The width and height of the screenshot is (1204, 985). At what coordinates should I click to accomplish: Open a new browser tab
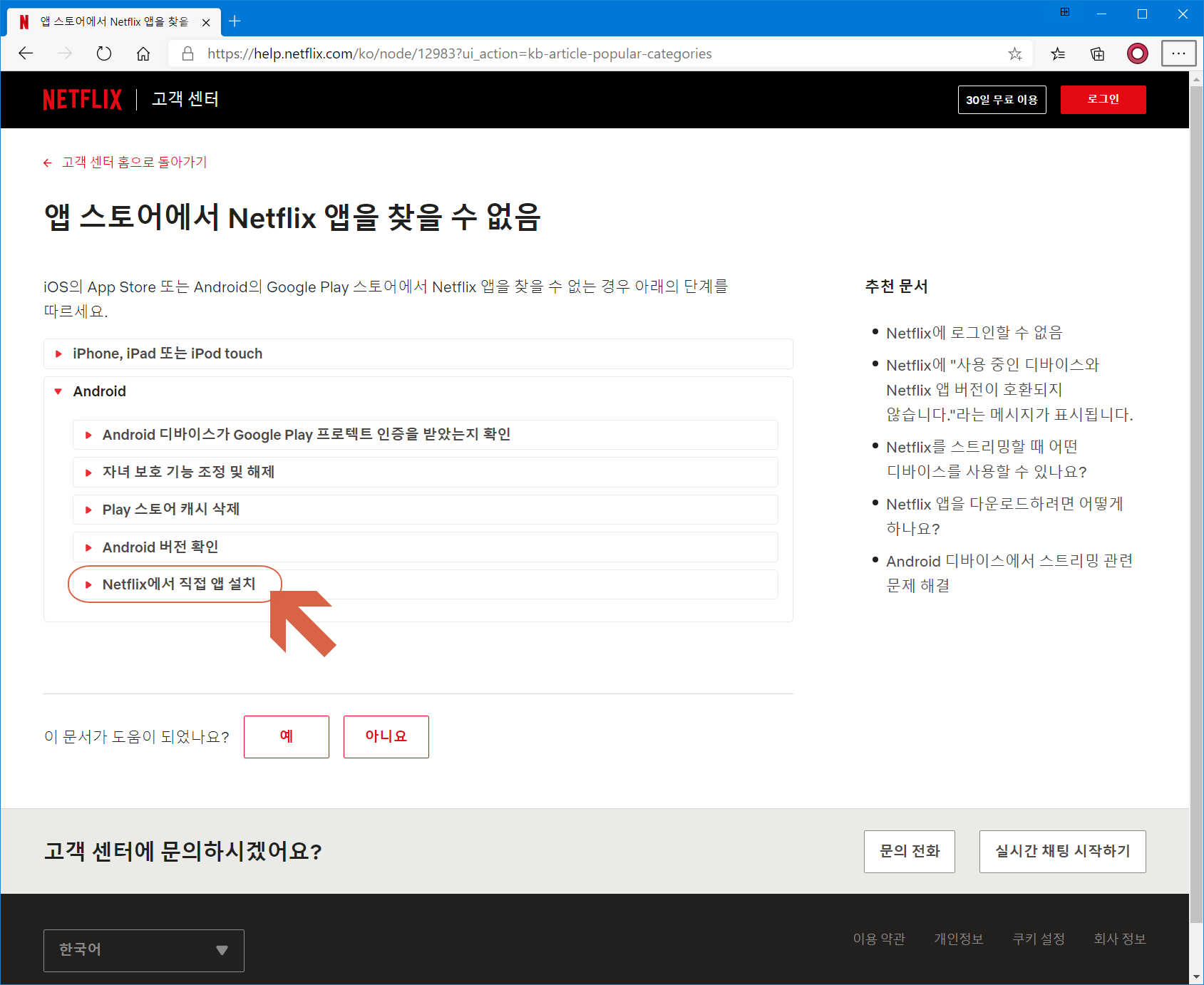[x=235, y=21]
